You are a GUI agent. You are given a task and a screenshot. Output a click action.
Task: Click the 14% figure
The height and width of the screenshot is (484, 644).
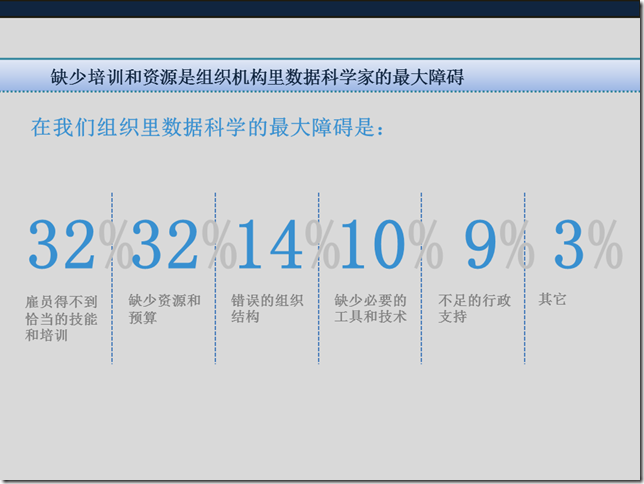[288, 244]
